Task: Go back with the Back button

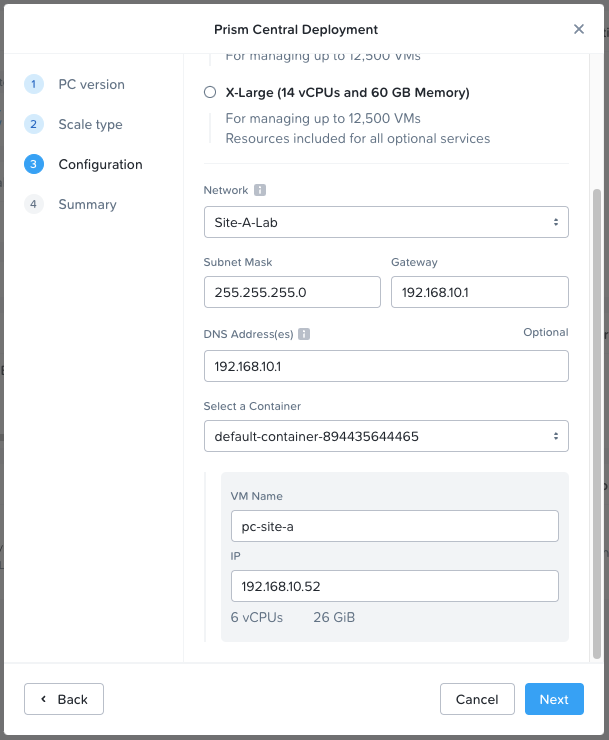Action: click(64, 699)
